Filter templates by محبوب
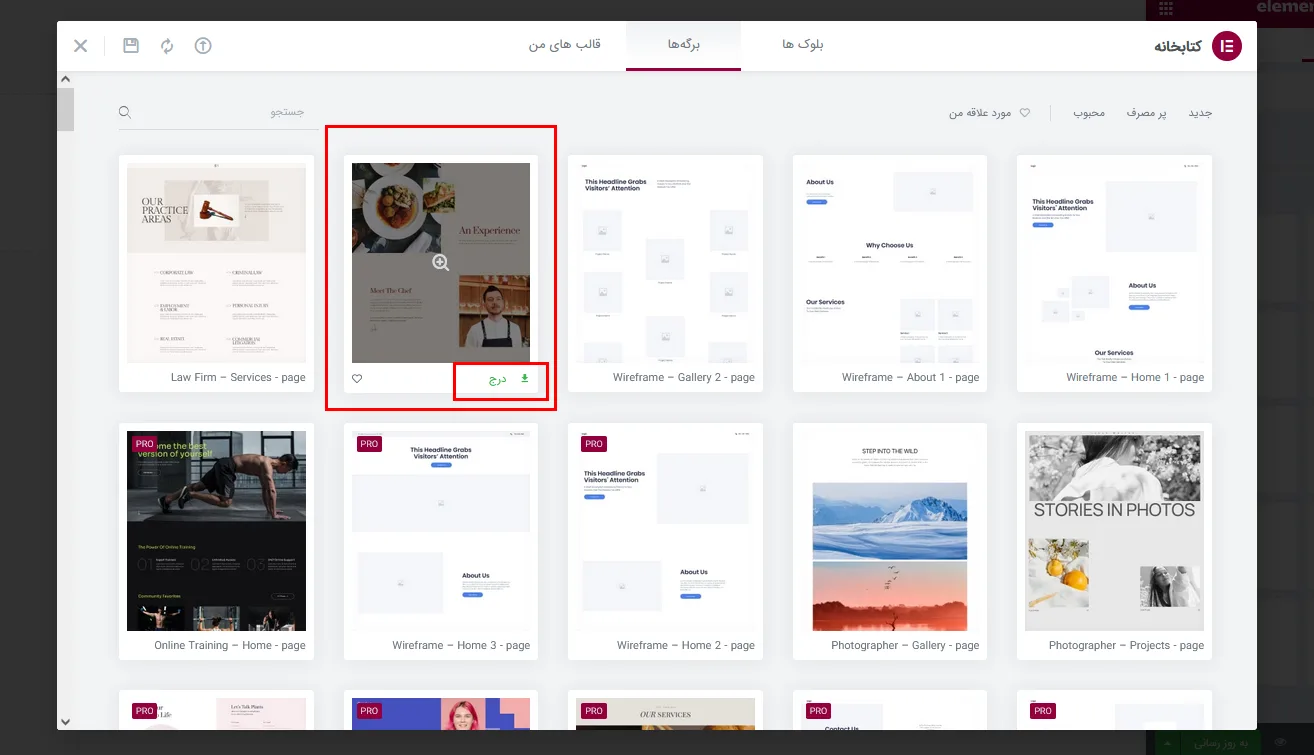Image resolution: width=1314 pixels, height=755 pixels. (x=1090, y=113)
